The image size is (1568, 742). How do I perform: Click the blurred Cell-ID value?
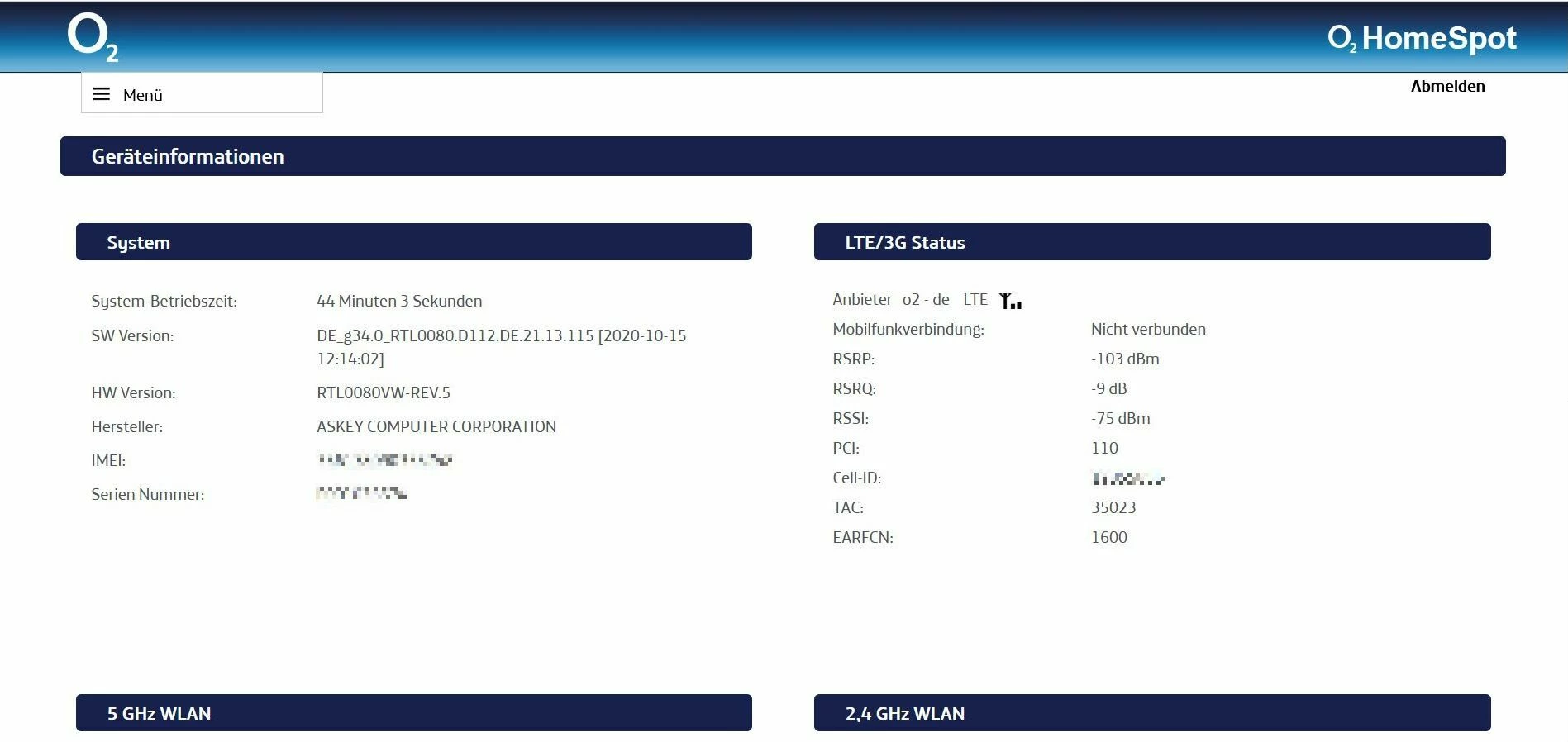[1128, 478]
